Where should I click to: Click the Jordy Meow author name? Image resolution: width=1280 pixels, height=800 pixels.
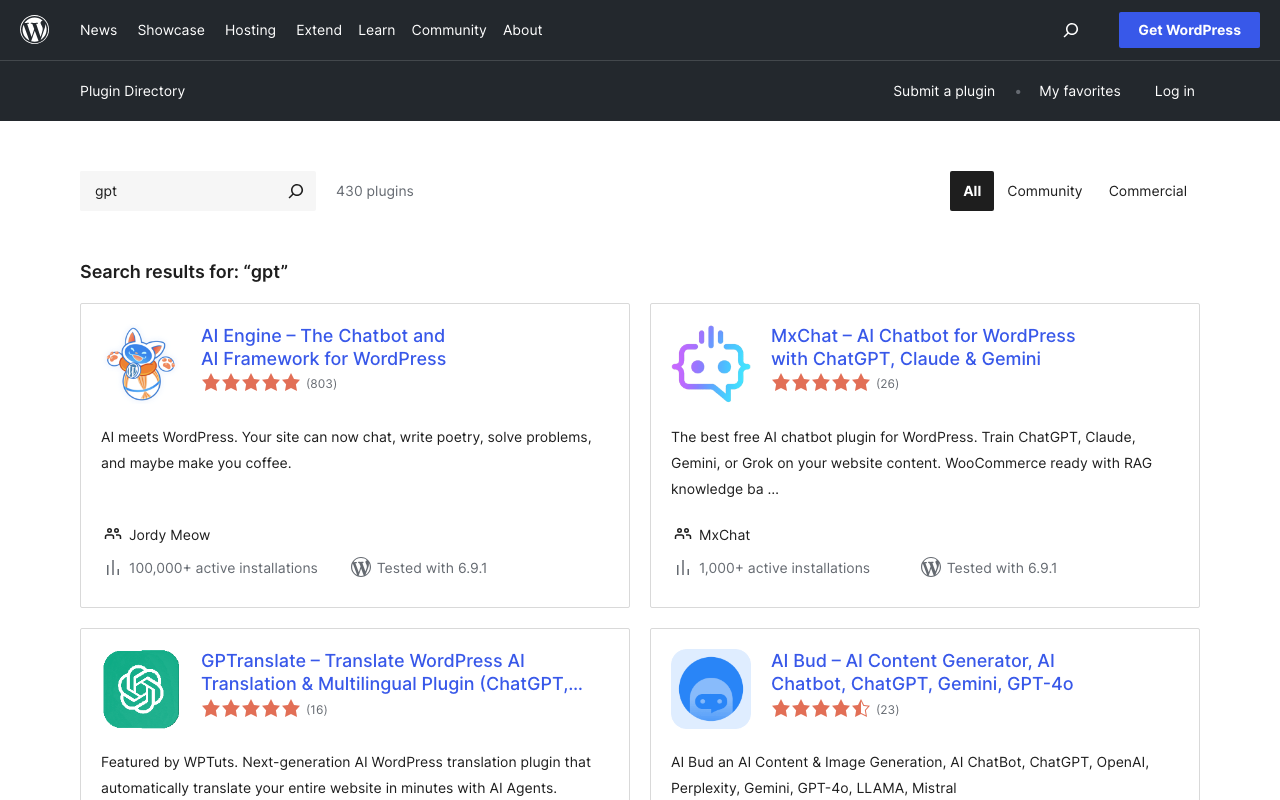point(170,535)
